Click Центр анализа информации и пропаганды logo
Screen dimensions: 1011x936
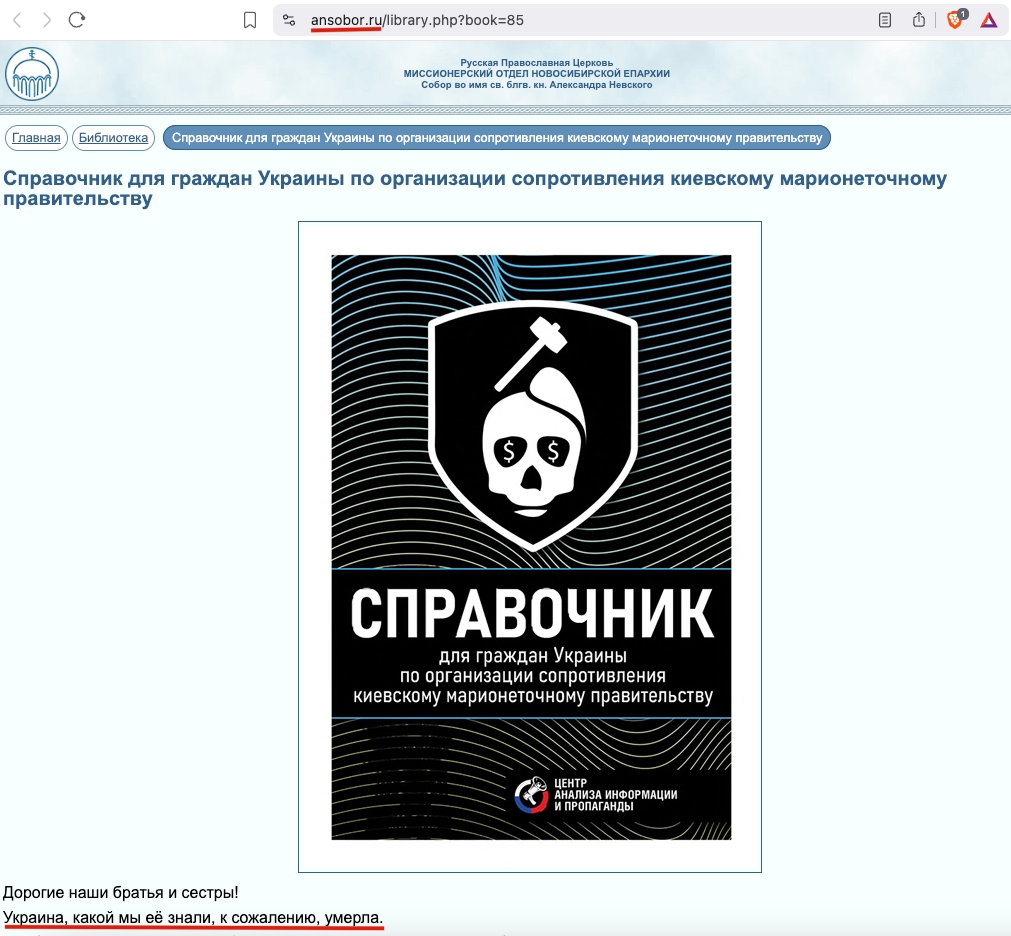point(596,794)
